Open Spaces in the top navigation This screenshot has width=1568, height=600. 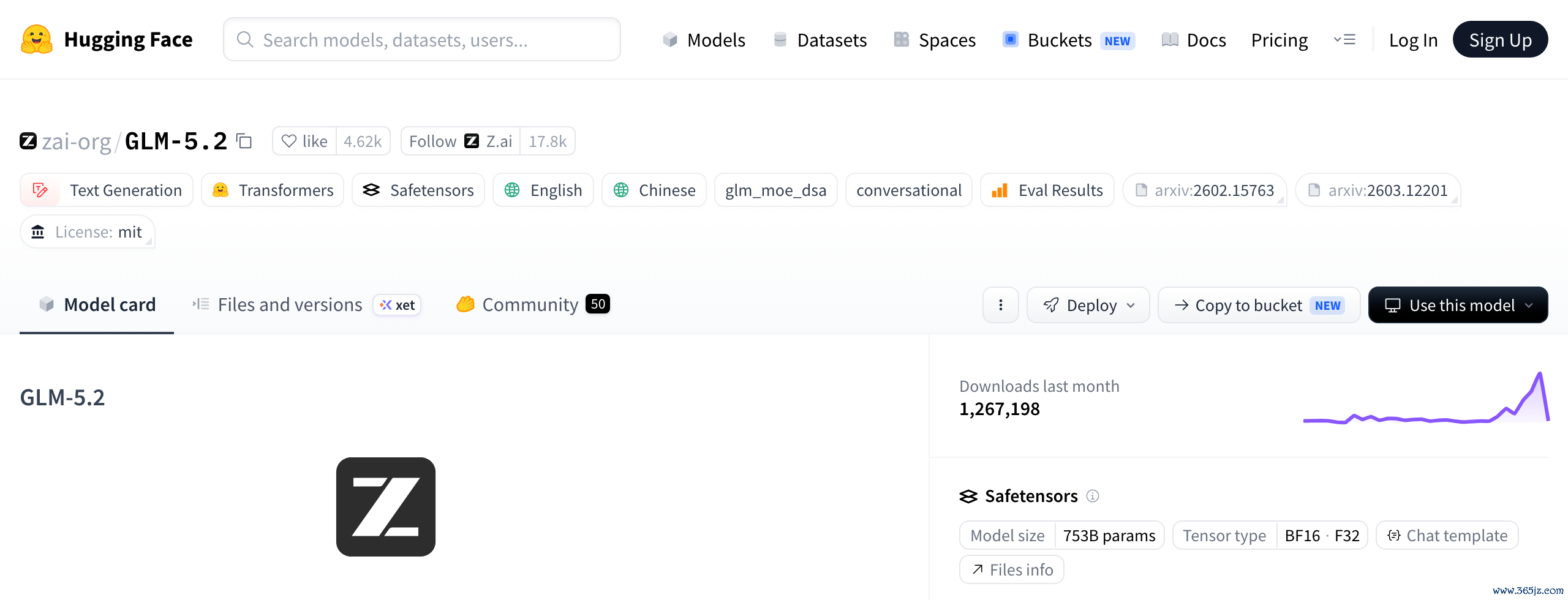(935, 40)
